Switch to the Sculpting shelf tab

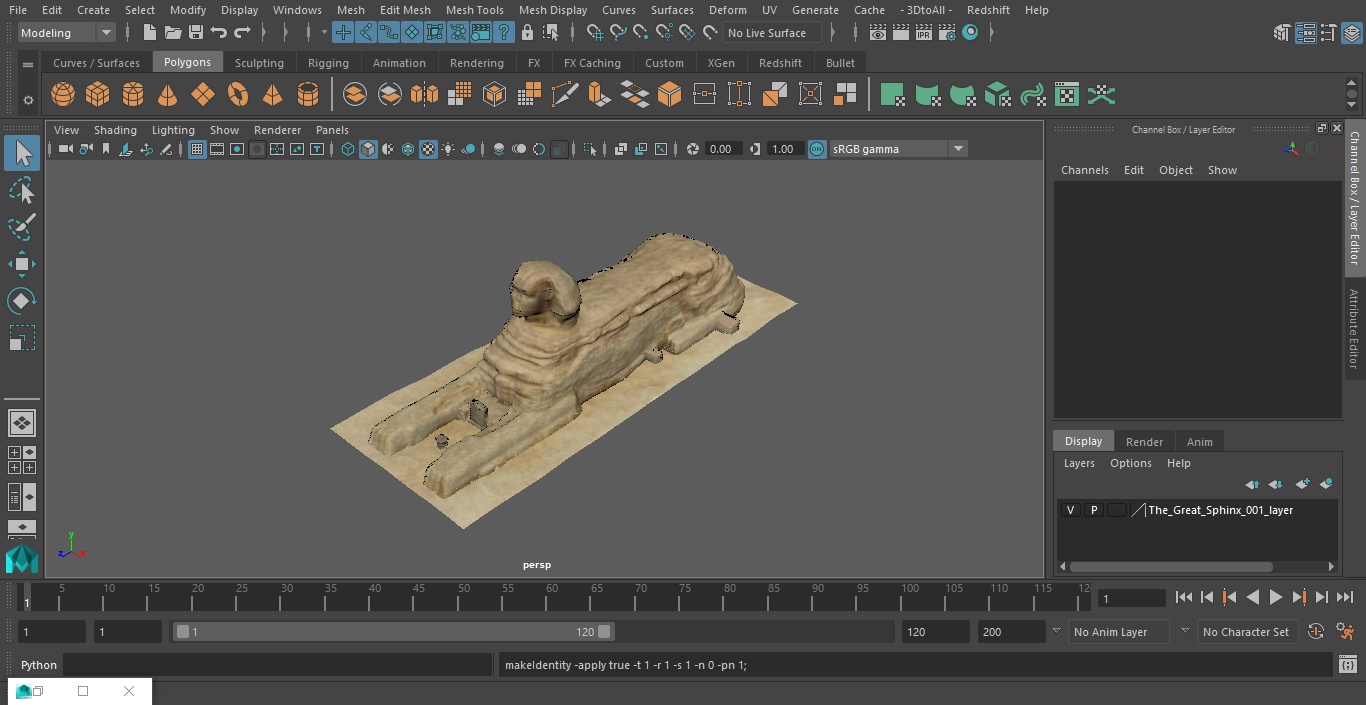click(259, 63)
